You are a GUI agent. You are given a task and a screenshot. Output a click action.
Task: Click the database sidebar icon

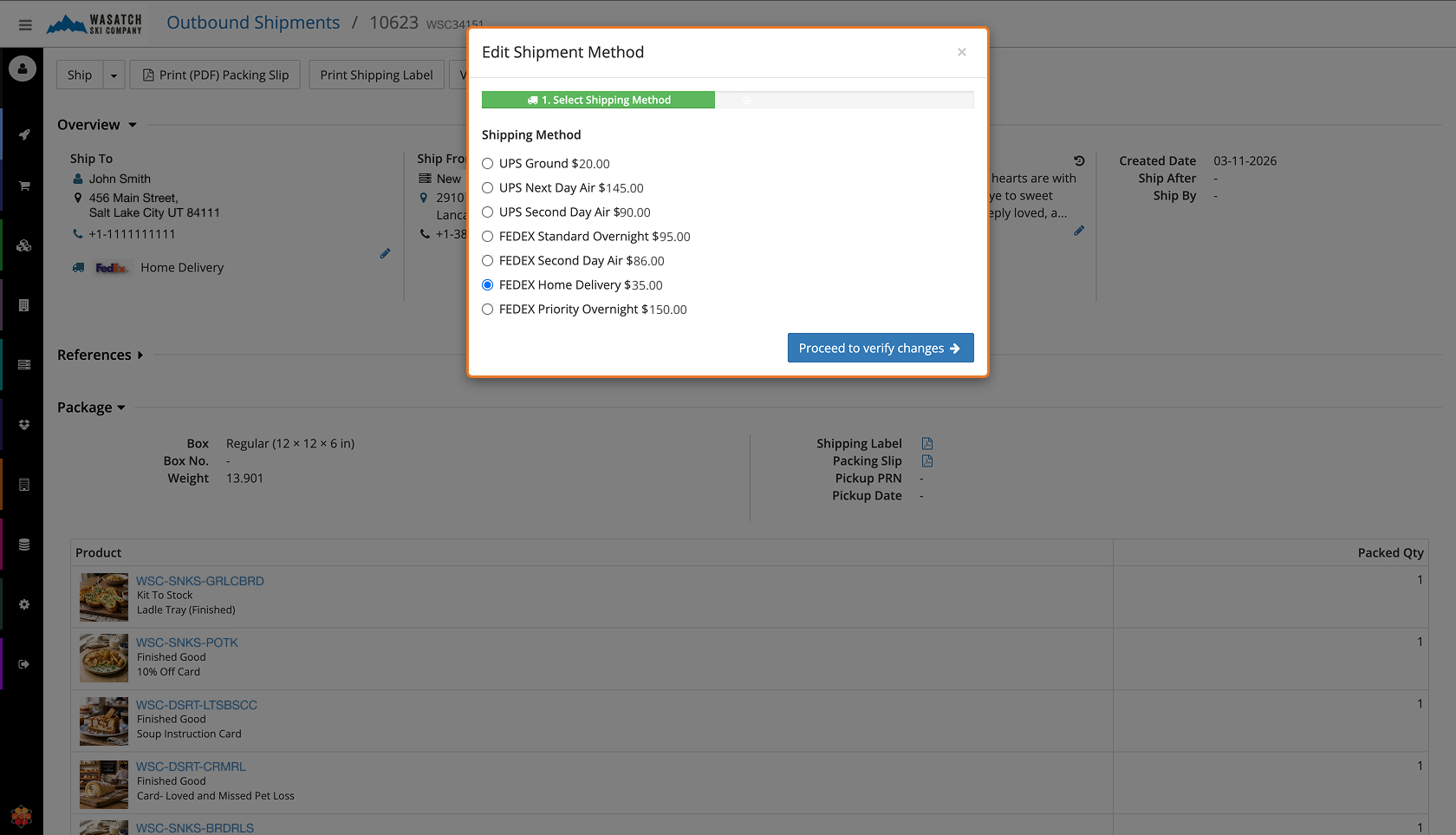(x=24, y=545)
